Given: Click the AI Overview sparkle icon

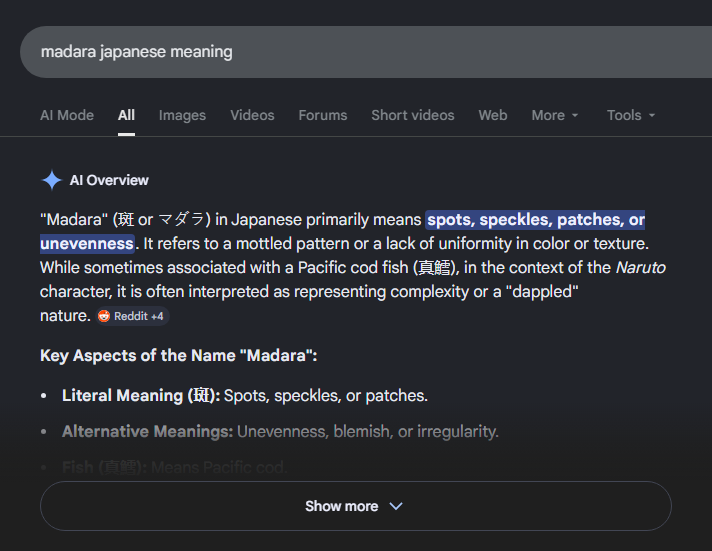Looking at the screenshot, I should coord(51,180).
